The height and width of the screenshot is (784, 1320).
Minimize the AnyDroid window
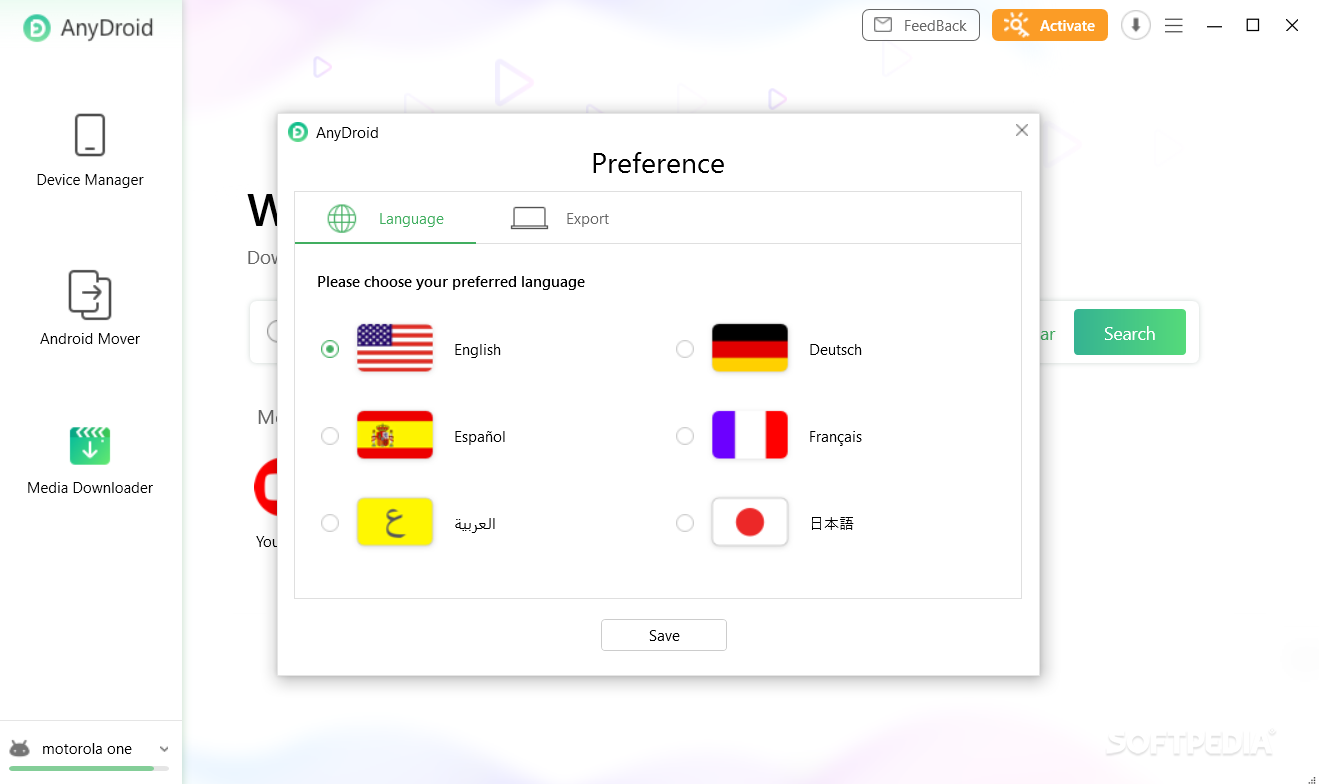[x=1214, y=26]
